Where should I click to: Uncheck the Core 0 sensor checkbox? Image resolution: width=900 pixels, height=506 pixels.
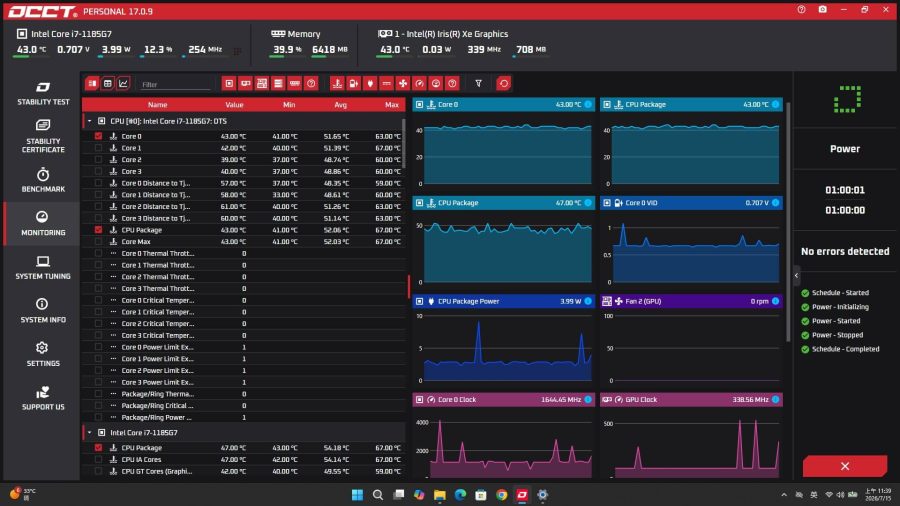(98, 136)
